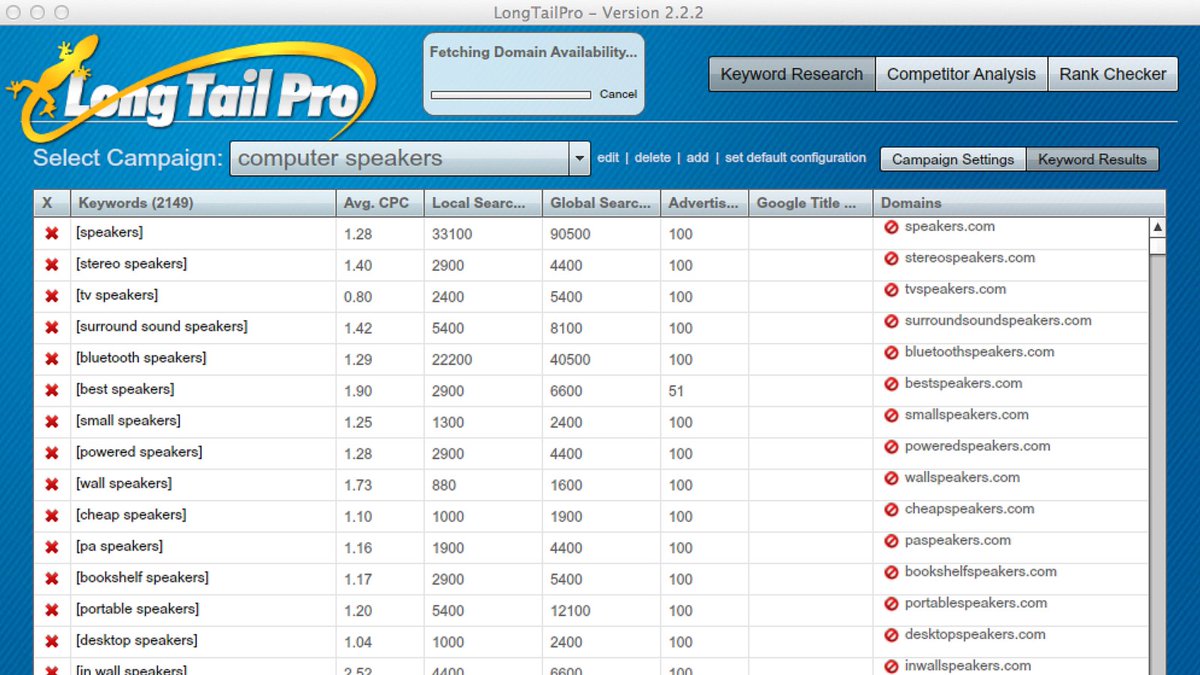Open the Competitor Analysis tab
This screenshot has width=1200, height=675.
961,74
